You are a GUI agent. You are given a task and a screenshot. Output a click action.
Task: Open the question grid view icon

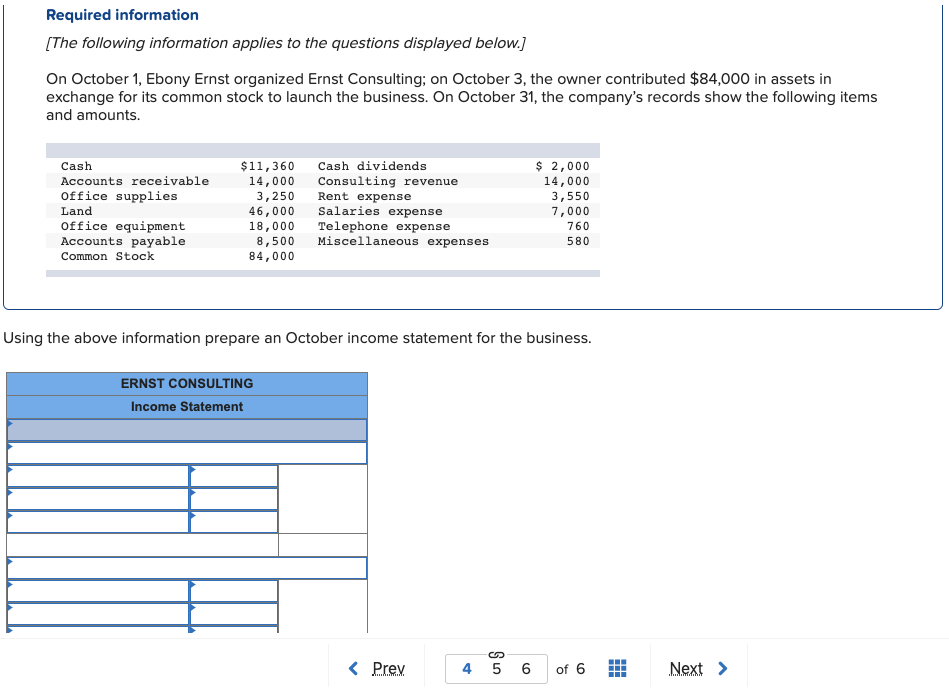[617, 668]
